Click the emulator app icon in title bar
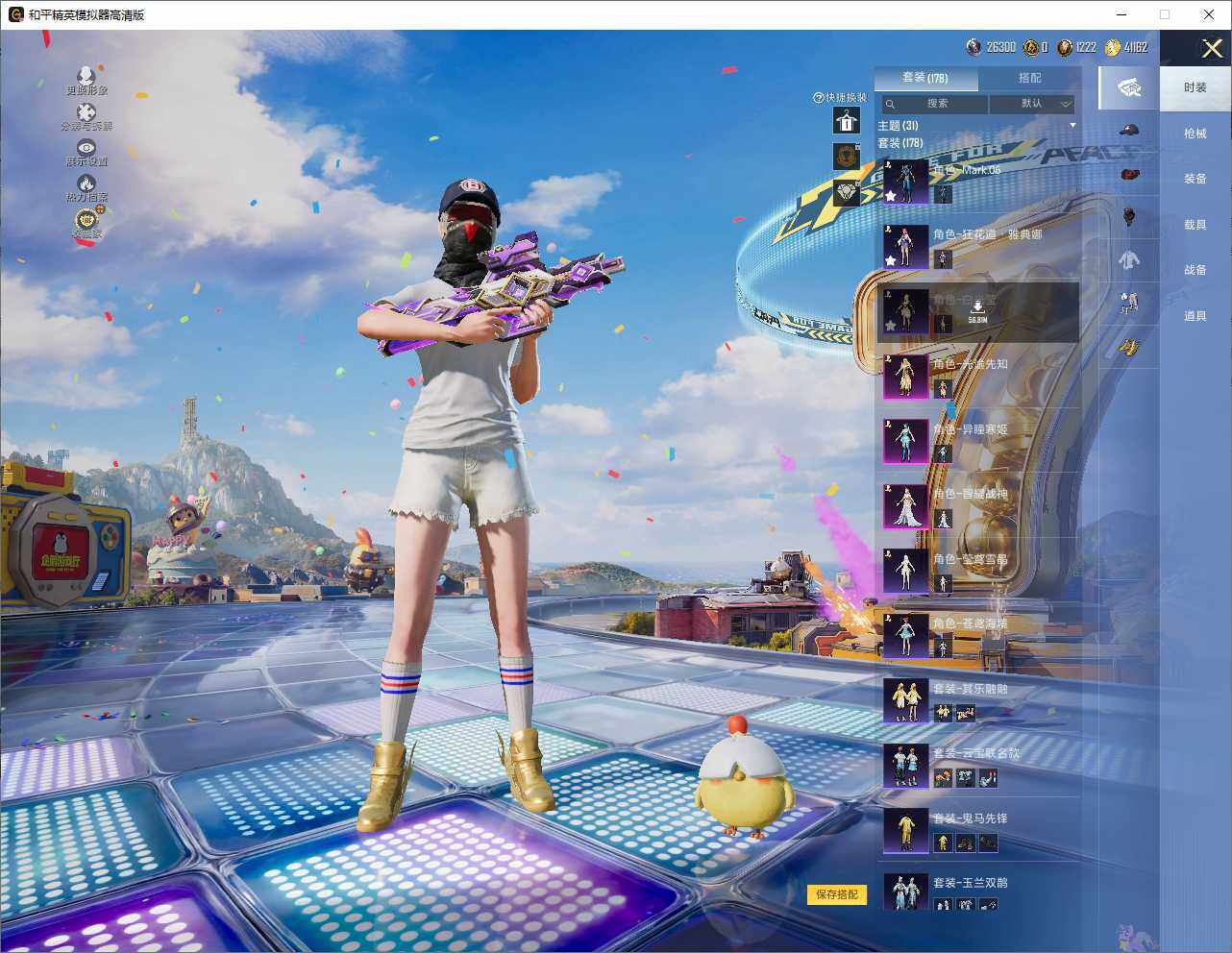Image resolution: width=1232 pixels, height=953 pixels. [x=15, y=14]
